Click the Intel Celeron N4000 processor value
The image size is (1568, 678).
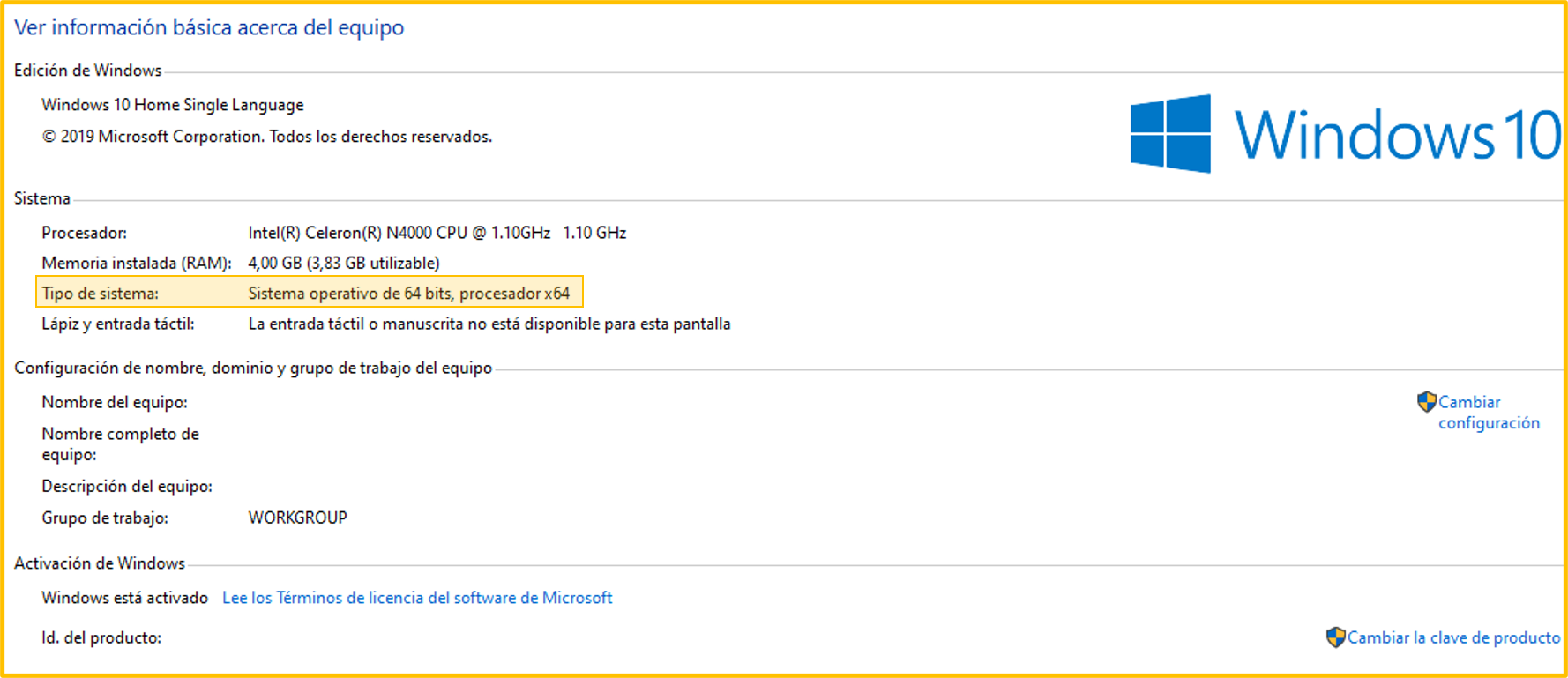click(437, 233)
